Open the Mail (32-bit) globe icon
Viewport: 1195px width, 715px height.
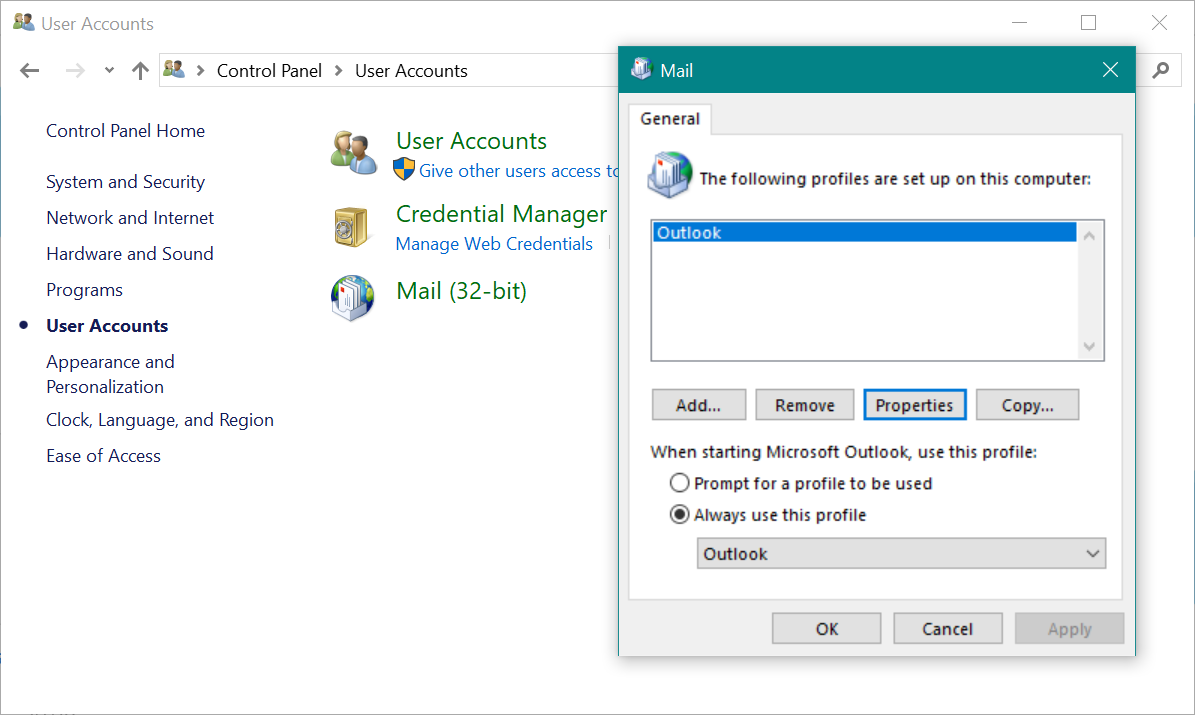pyautogui.click(x=352, y=298)
